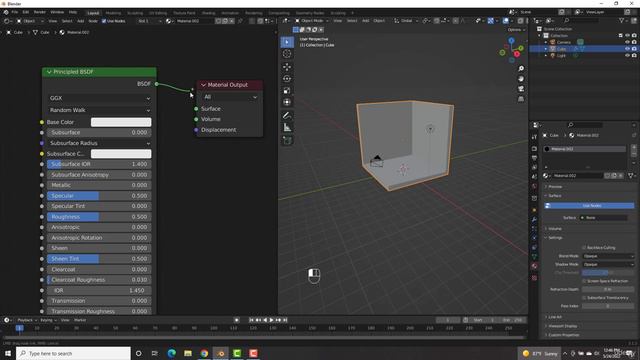Open the Window menu
The width and height of the screenshot is (640, 360).
point(57,12)
